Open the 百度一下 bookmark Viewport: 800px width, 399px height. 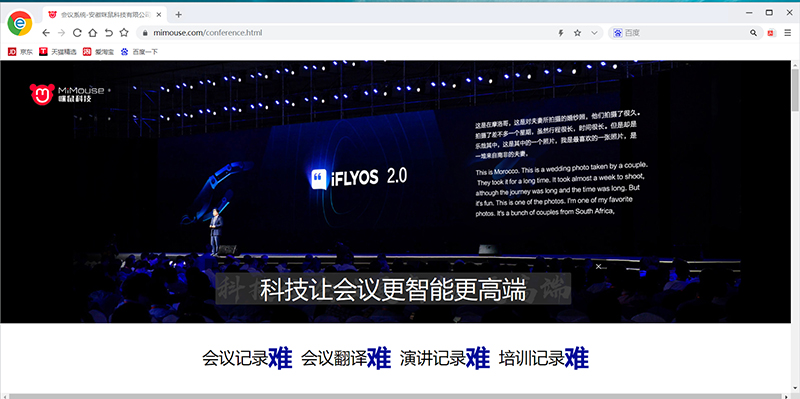pyautogui.click(x=139, y=52)
